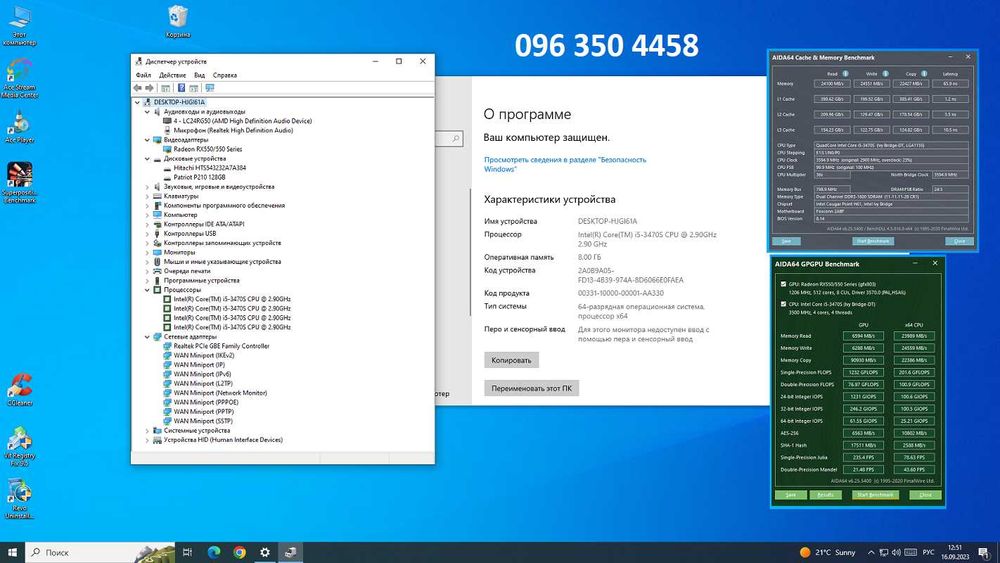Toggle the GPU Radeon RX550 checkbox
Image resolution: width=1000 pixels, height=563 pixels.
(783, 284)
